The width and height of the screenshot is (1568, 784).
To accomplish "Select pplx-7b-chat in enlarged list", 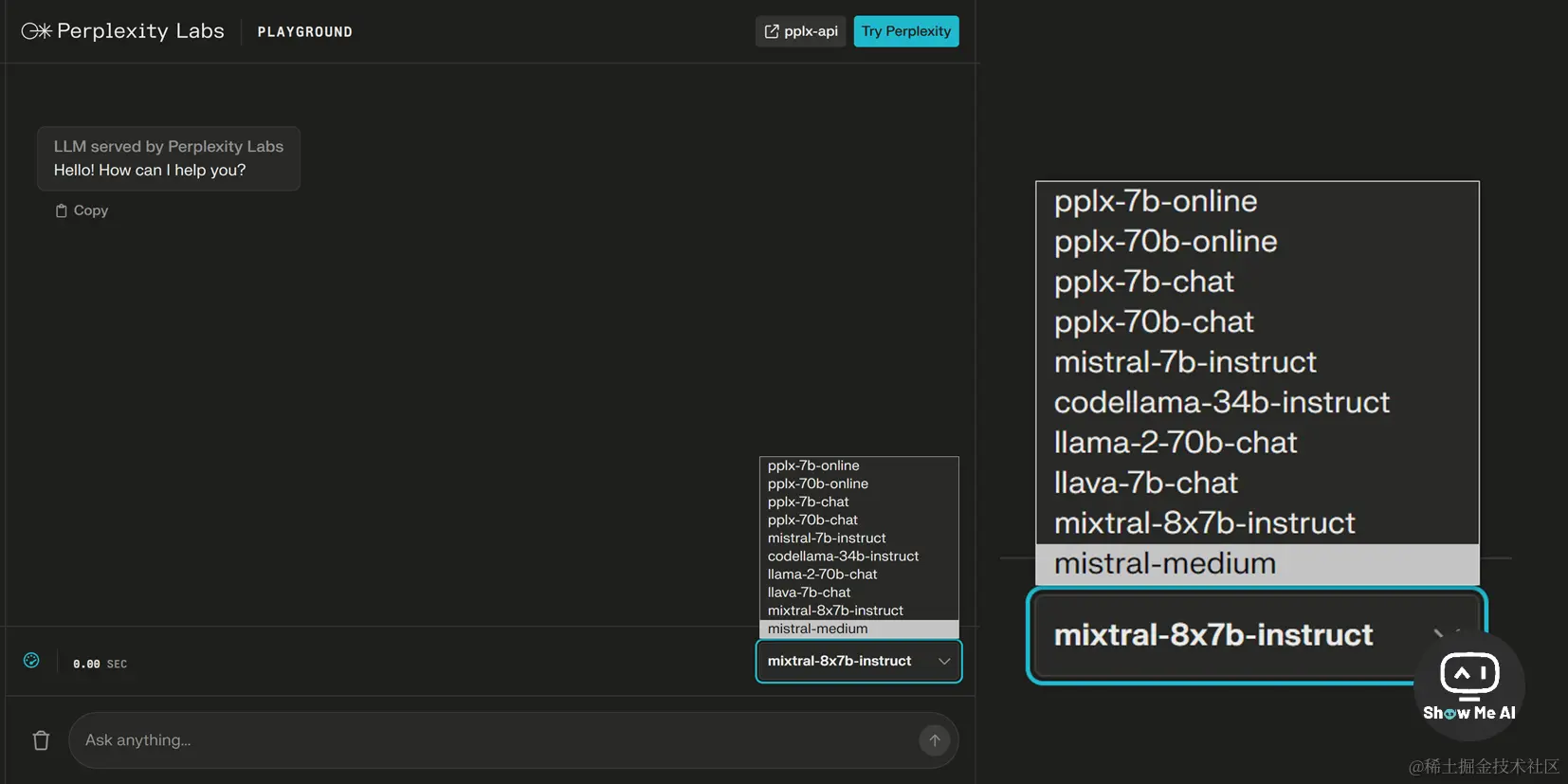I will 1257,282.
